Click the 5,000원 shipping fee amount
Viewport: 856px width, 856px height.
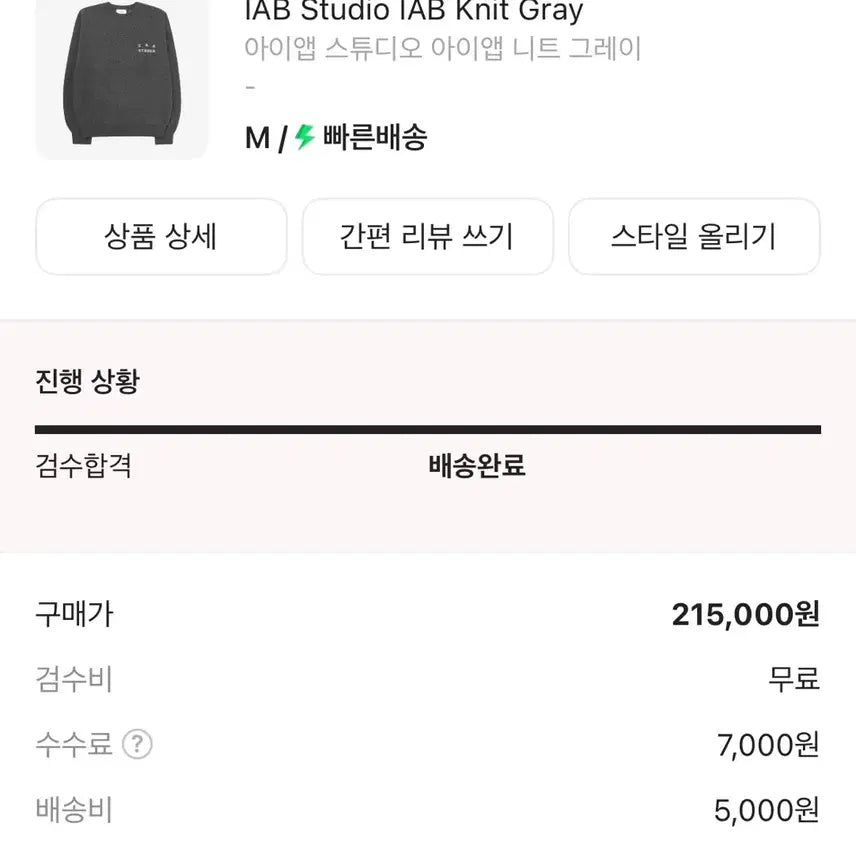768,810
